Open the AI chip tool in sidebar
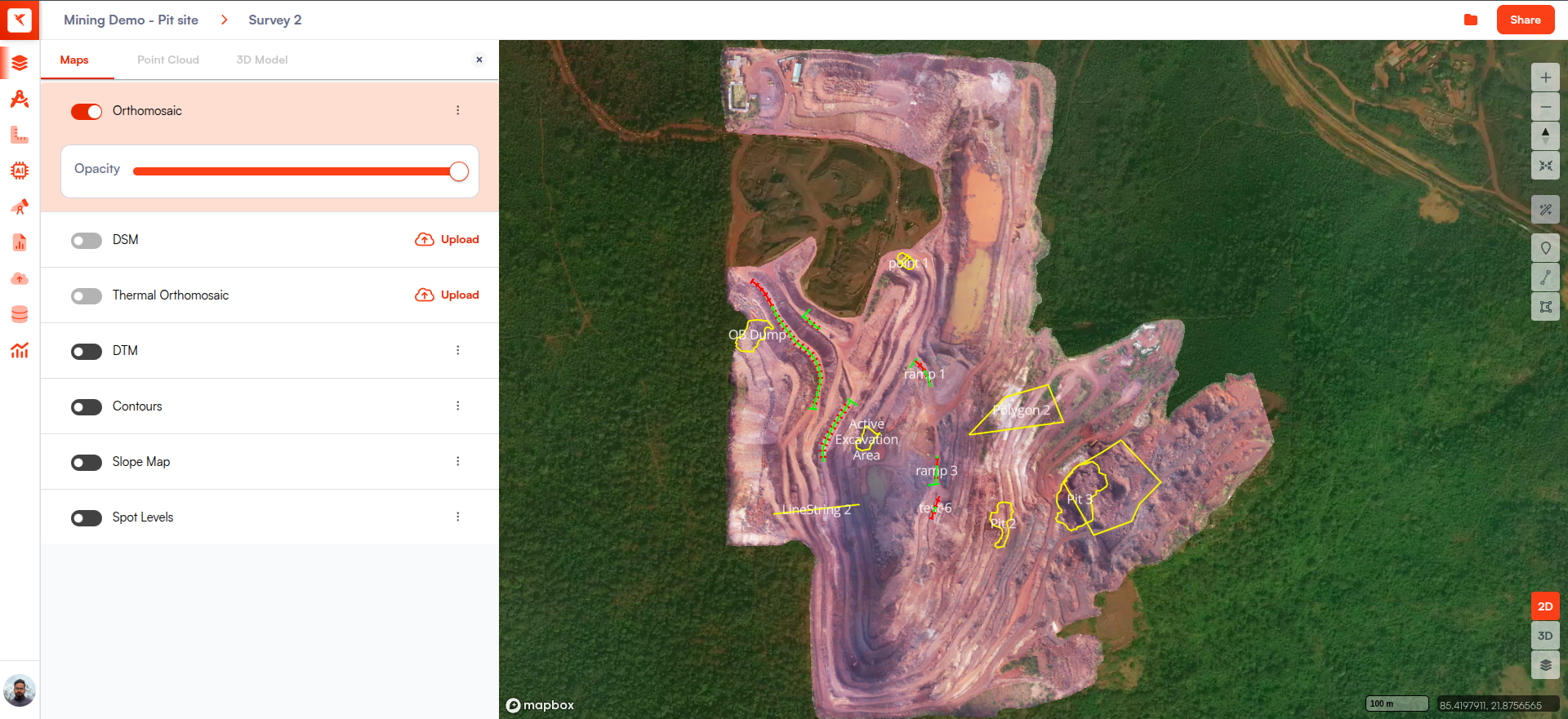The width and height of the screenshot is (1568, 719). [x=20, y=171]
